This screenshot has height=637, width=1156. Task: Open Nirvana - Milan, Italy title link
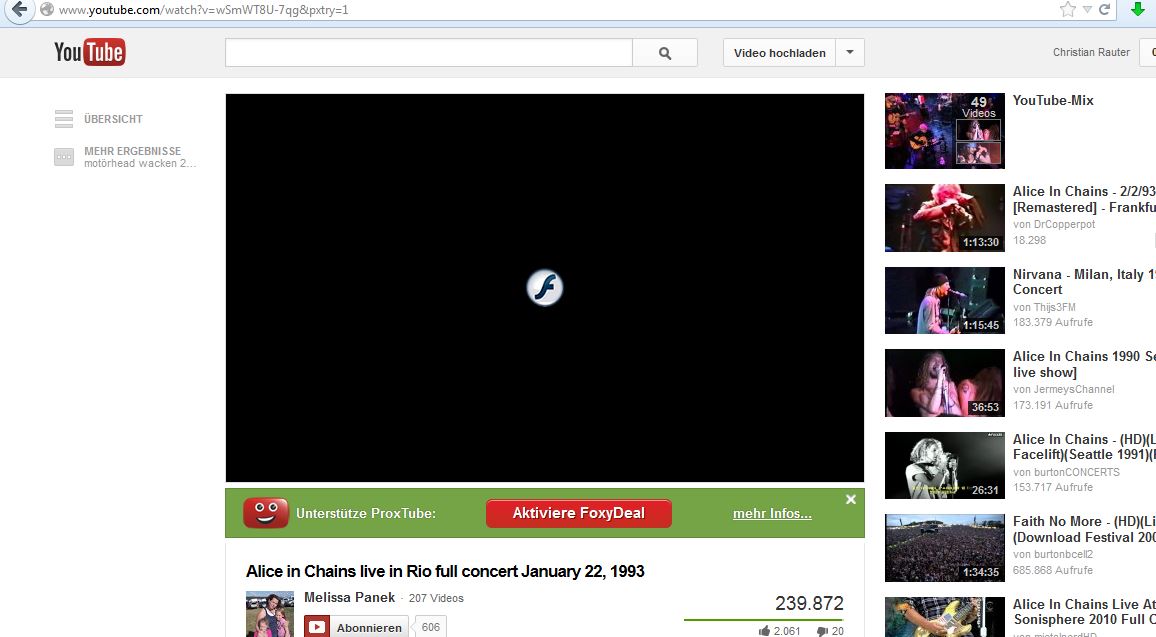pos(1084,282)
